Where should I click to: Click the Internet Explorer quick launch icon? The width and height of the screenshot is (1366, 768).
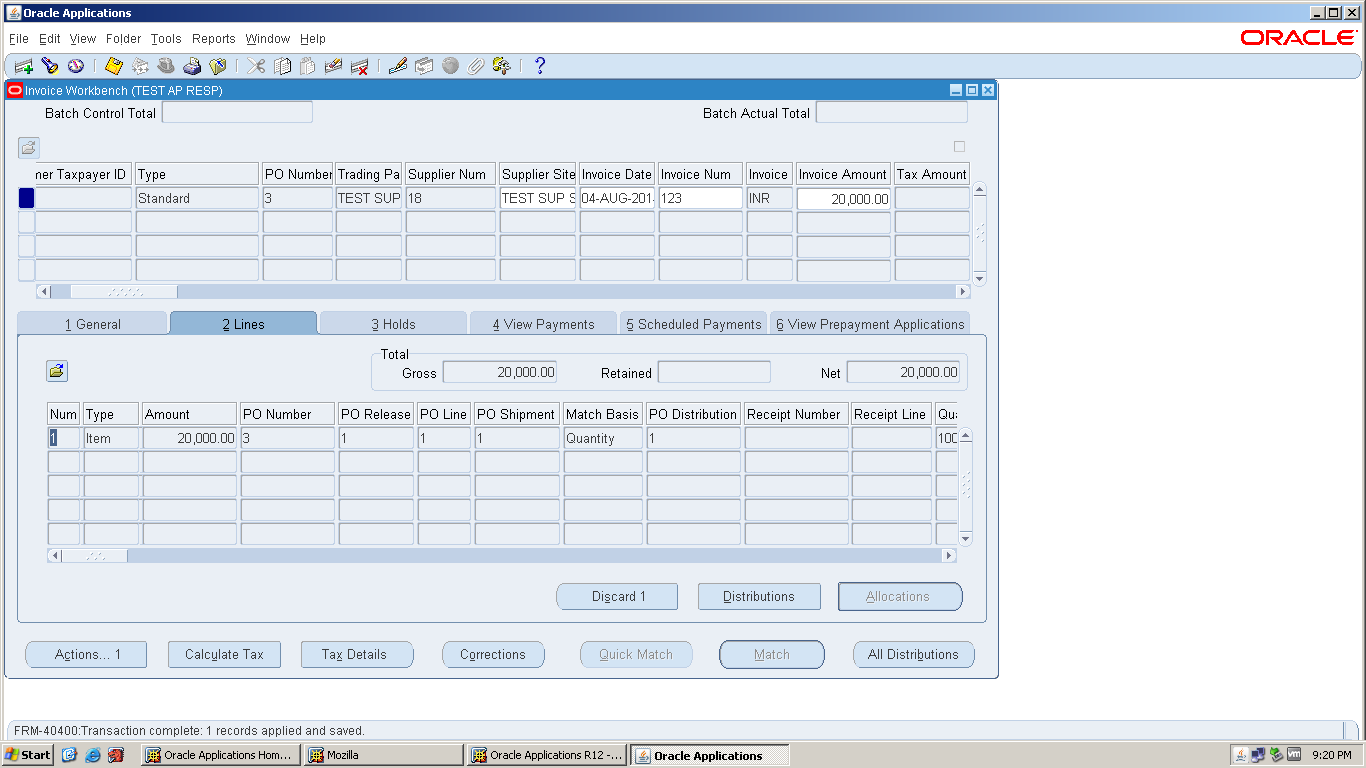[x=93, y=755]
